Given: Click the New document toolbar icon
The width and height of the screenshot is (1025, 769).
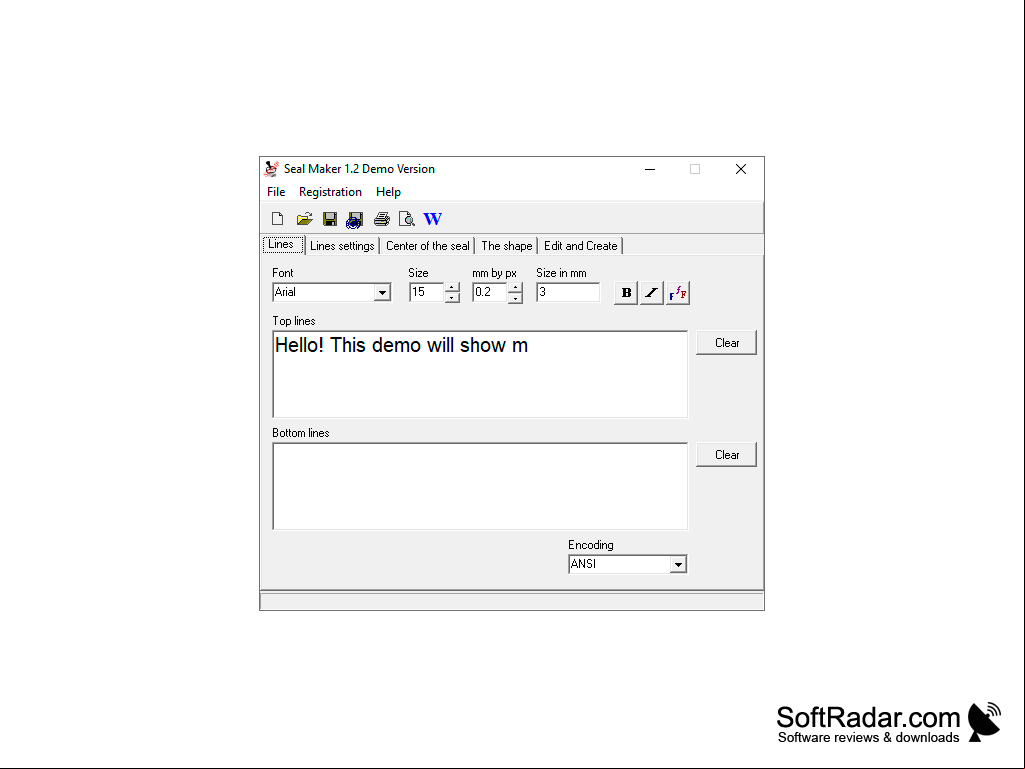Looking at the screenshot, I should [x=277, y=219].
